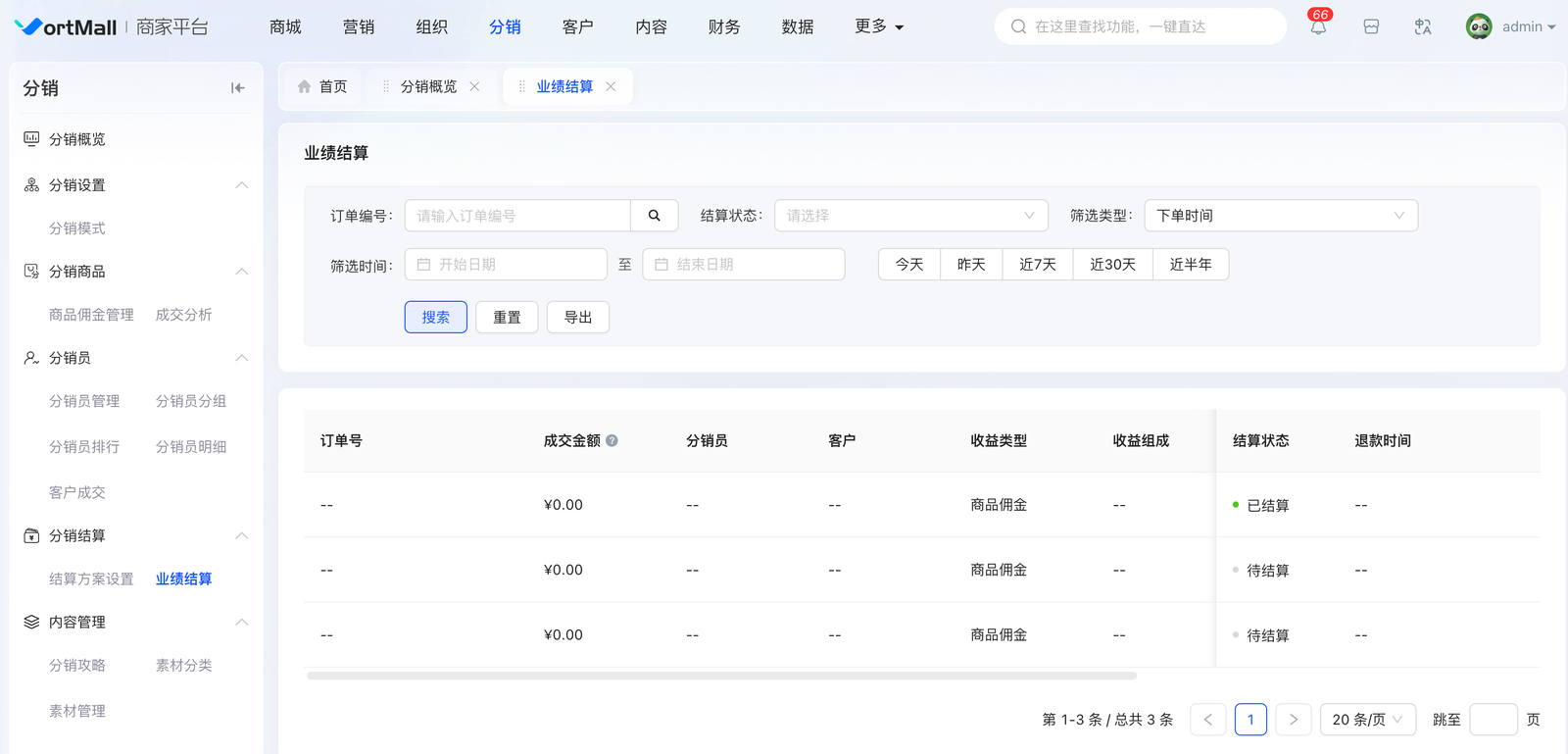Image resolution: width=1568 pixels, height=754 pixels.
Task: Open the 财务 top menu
Action: point(724,26)
